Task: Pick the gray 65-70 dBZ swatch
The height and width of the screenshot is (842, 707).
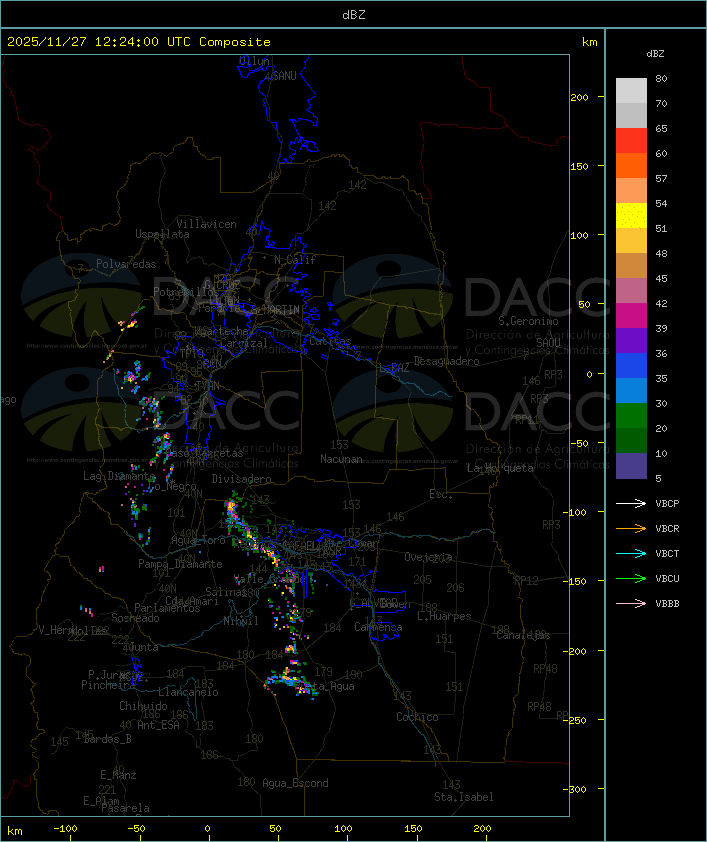Action: tap(631, 115)
